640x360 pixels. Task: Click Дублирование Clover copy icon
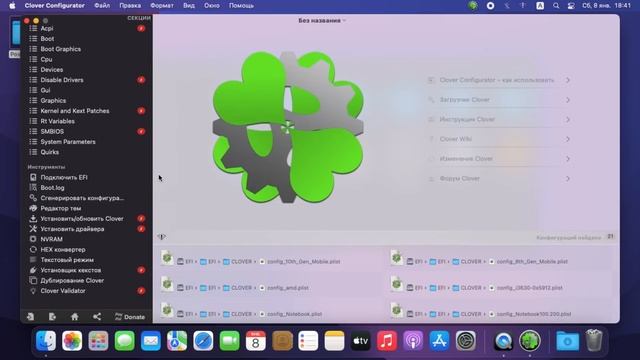click(33, 280)
